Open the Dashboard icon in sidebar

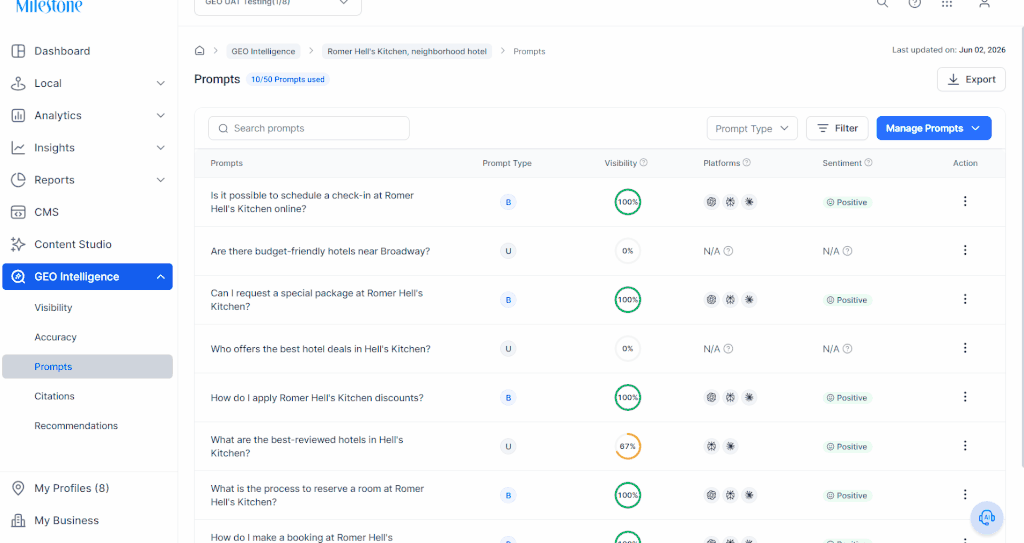click(x=18, y=51)
